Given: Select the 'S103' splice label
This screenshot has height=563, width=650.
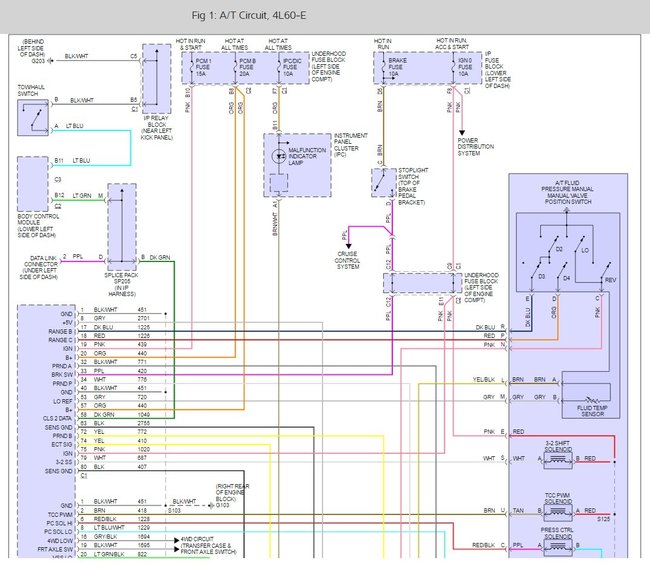Looking at the screenshot, I should coord(174,511).
